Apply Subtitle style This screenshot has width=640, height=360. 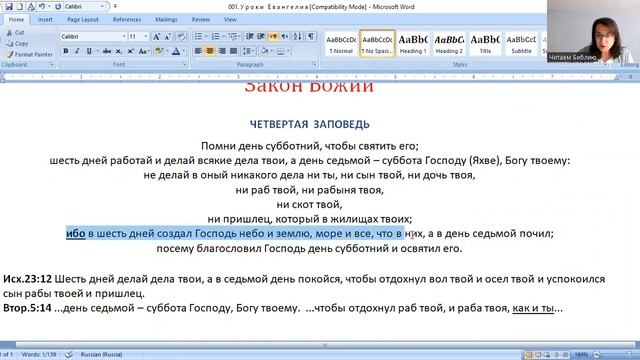(x=521, y=44)
